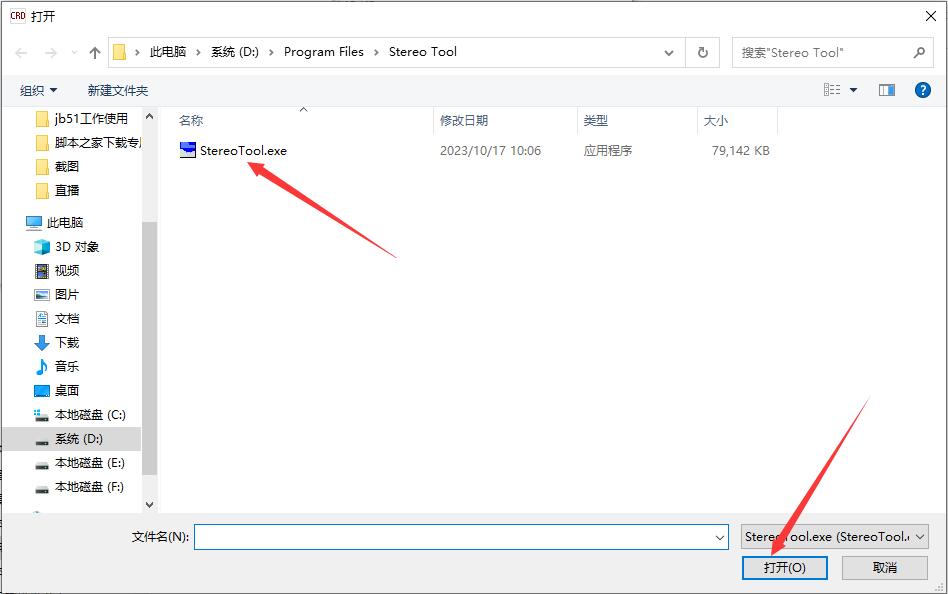Viewport: 948px width, 594px height.
Task: Open the 图片 library in sidebar
Action: 67,295
